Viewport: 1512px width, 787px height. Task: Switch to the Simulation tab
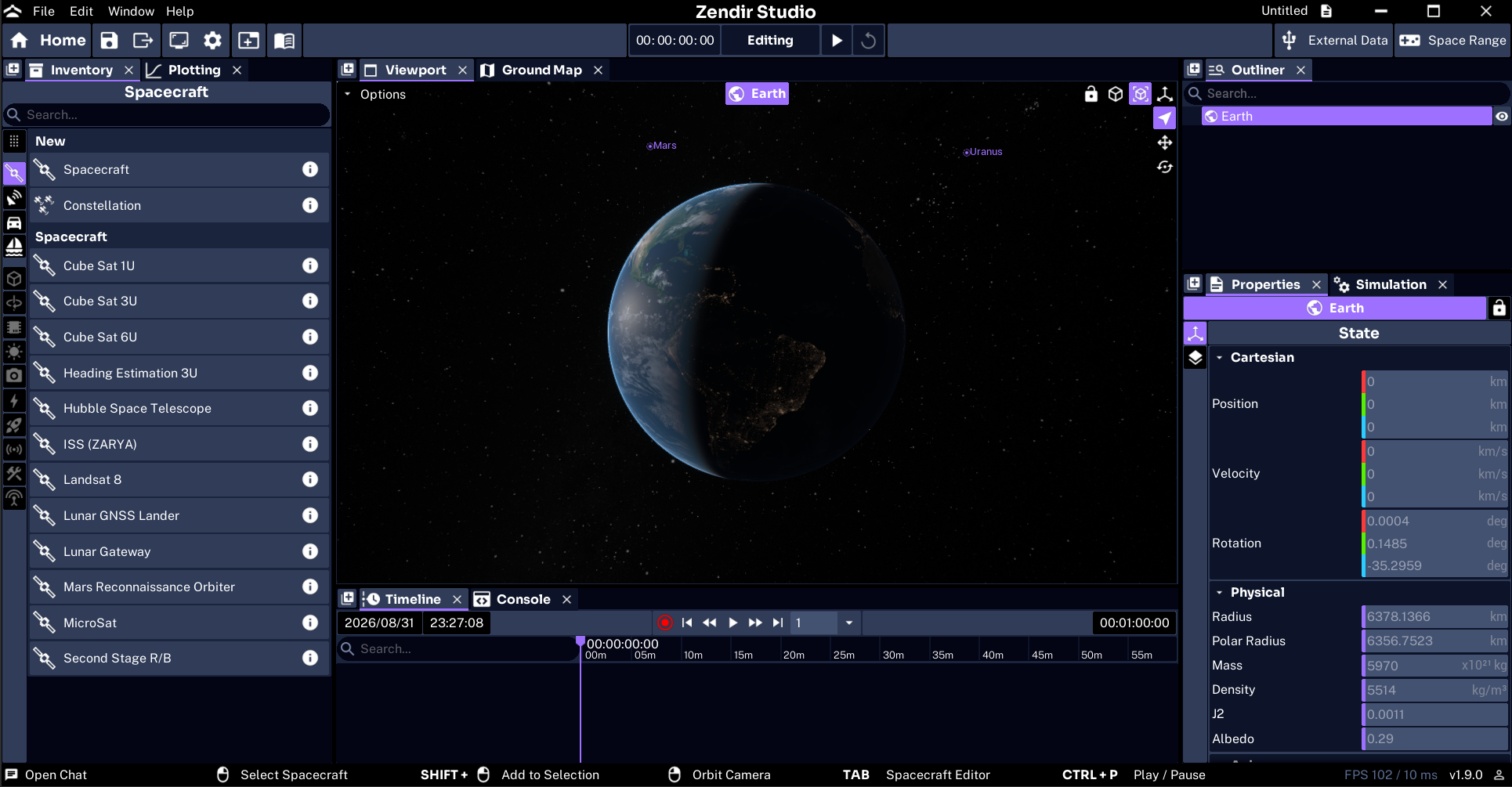coord(1391,284)
